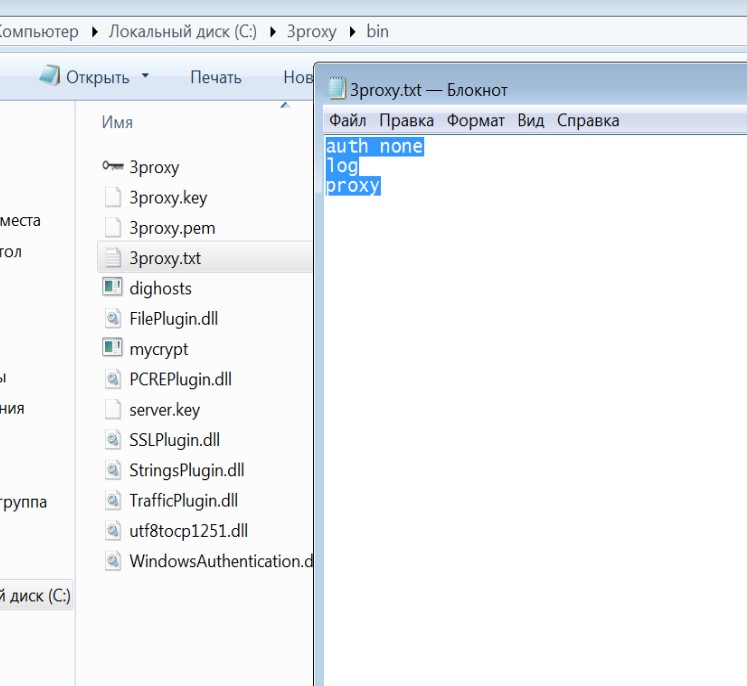This screenshot has height=686, width=747.
Task: Click the Компьютер breadcrumb in address bar
Action: (x=39, y=31)
